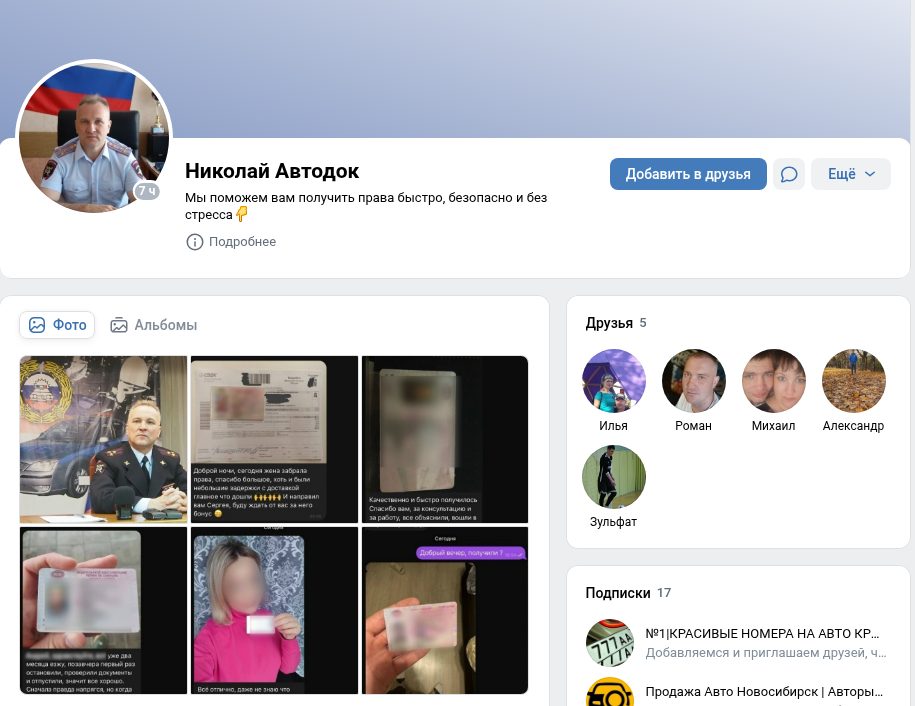The width and height of the screenshot is (915, 706).
Task: Open photo of officer at desk with microphone
Action: [x=103, y=439]
